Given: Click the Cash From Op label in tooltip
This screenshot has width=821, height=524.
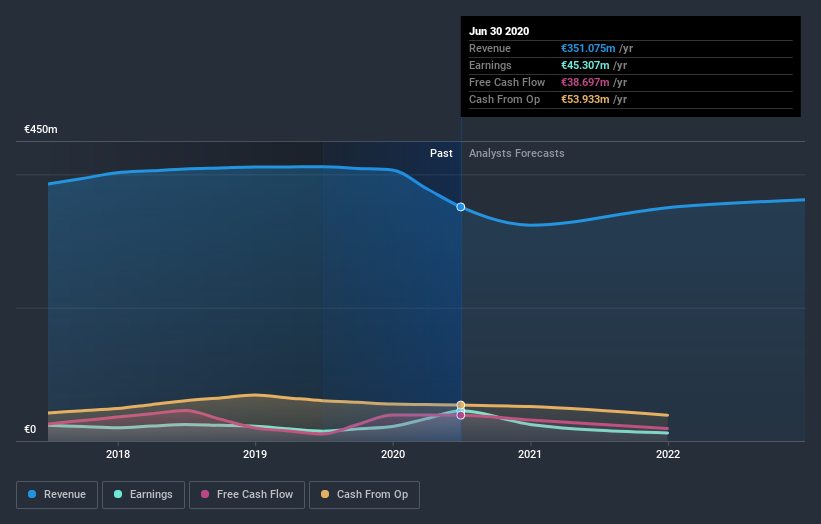Looking at the screenshot, I should [504, 99].
